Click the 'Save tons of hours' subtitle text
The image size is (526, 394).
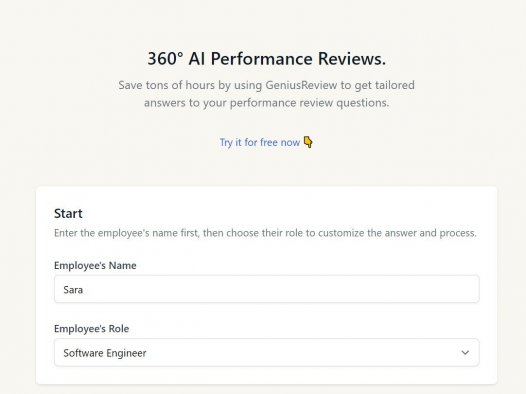267,94
